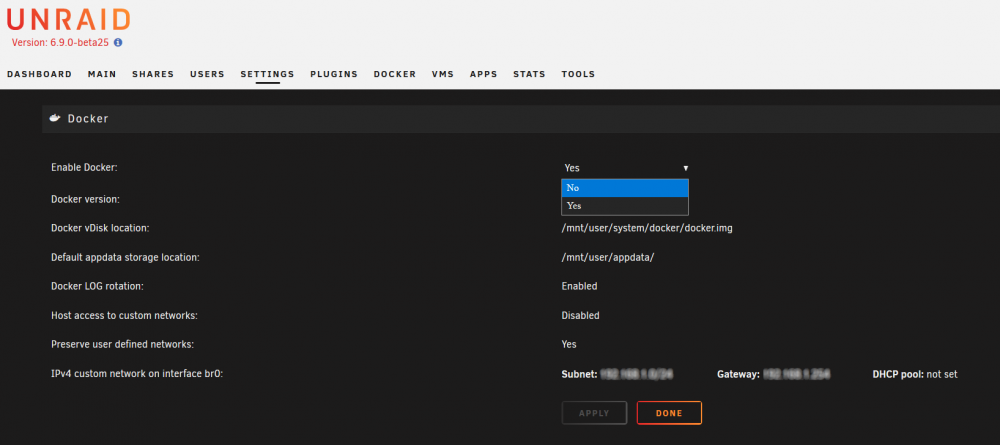Image resolution: width=1000 pixels, height=445 pixels.
Task: Click the /mnt/user/appdata/ path value
Action: click(x=608, y=258)
